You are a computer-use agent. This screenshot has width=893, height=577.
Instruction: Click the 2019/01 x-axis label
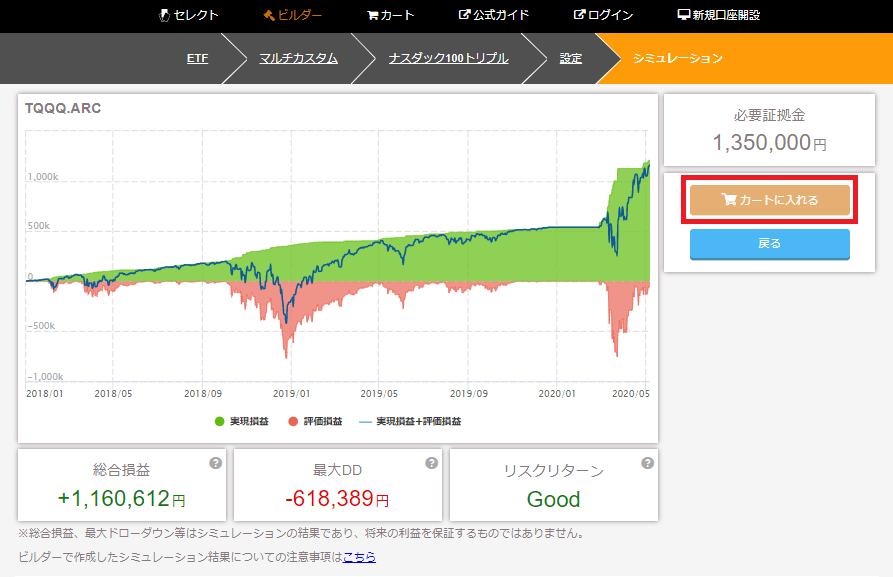pyautogui.click(x=291, y=394)
